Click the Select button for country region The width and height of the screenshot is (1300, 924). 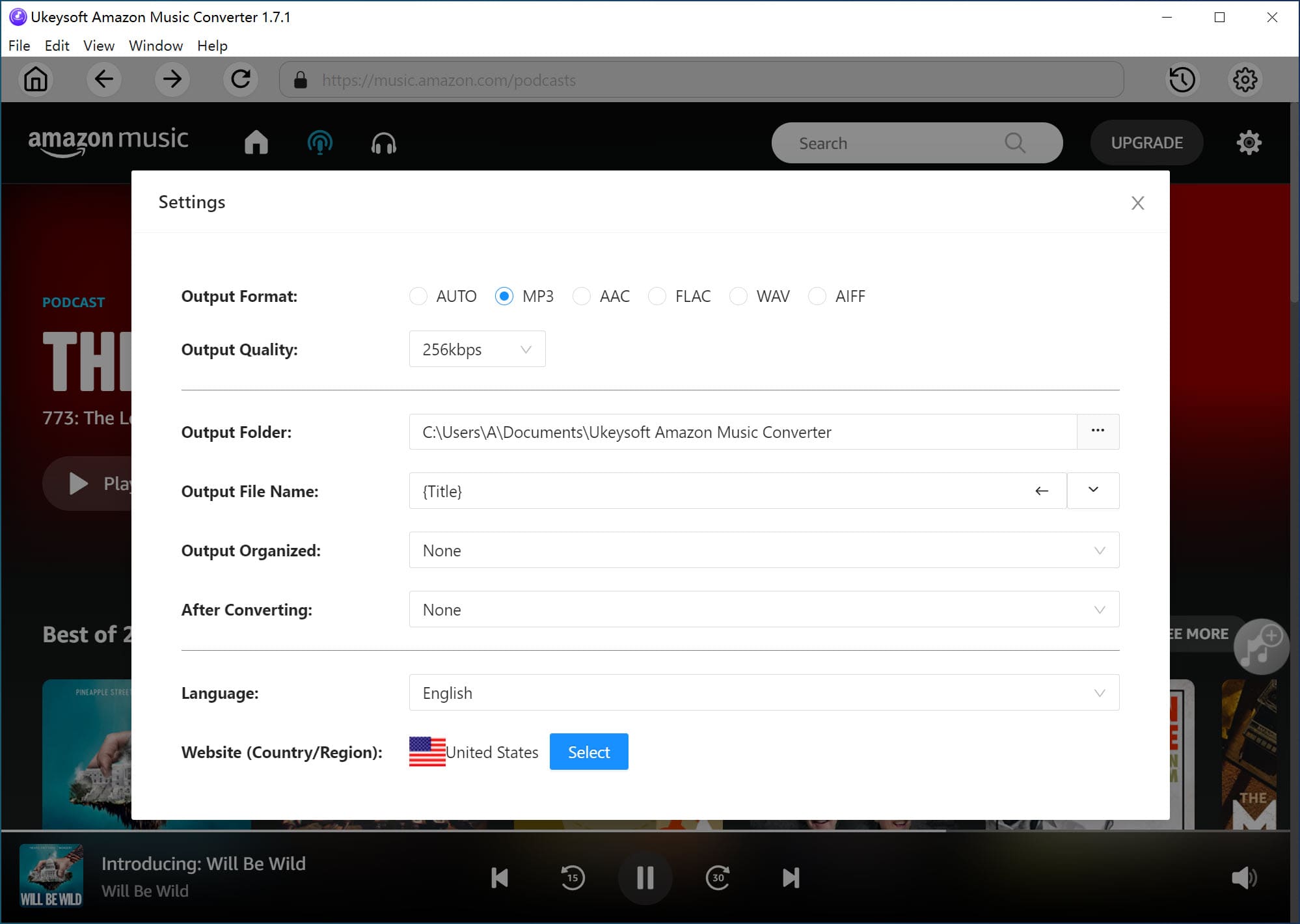(588, 752)
